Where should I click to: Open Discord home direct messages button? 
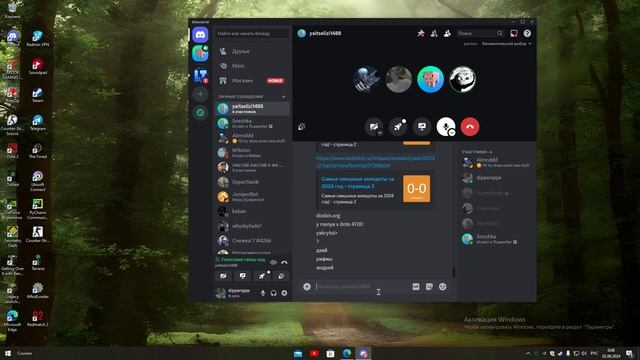pyautogui.click(x=200, y=35)
